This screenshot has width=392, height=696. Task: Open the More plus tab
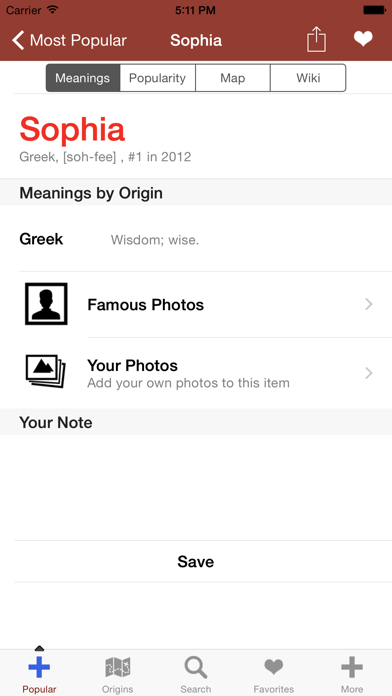352,673
